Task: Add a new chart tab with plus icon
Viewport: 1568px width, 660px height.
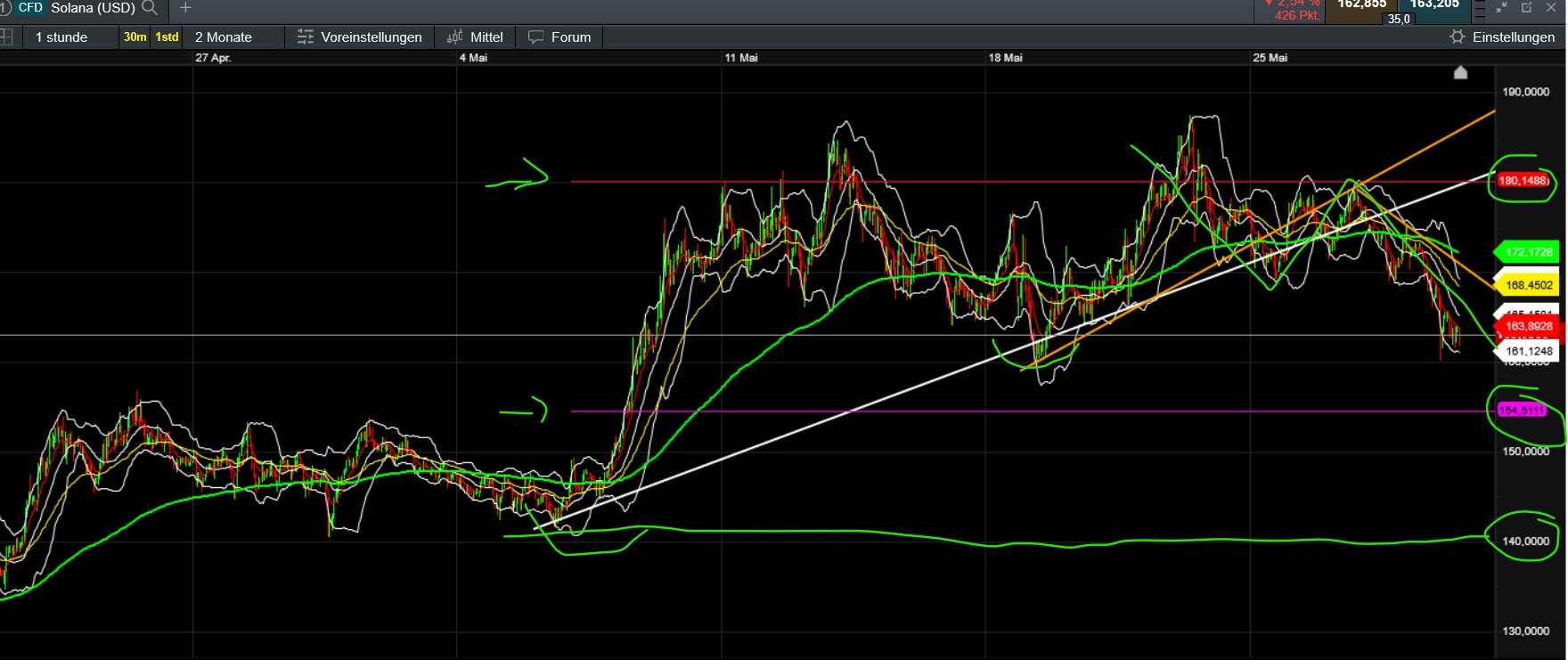Action: 185,8
